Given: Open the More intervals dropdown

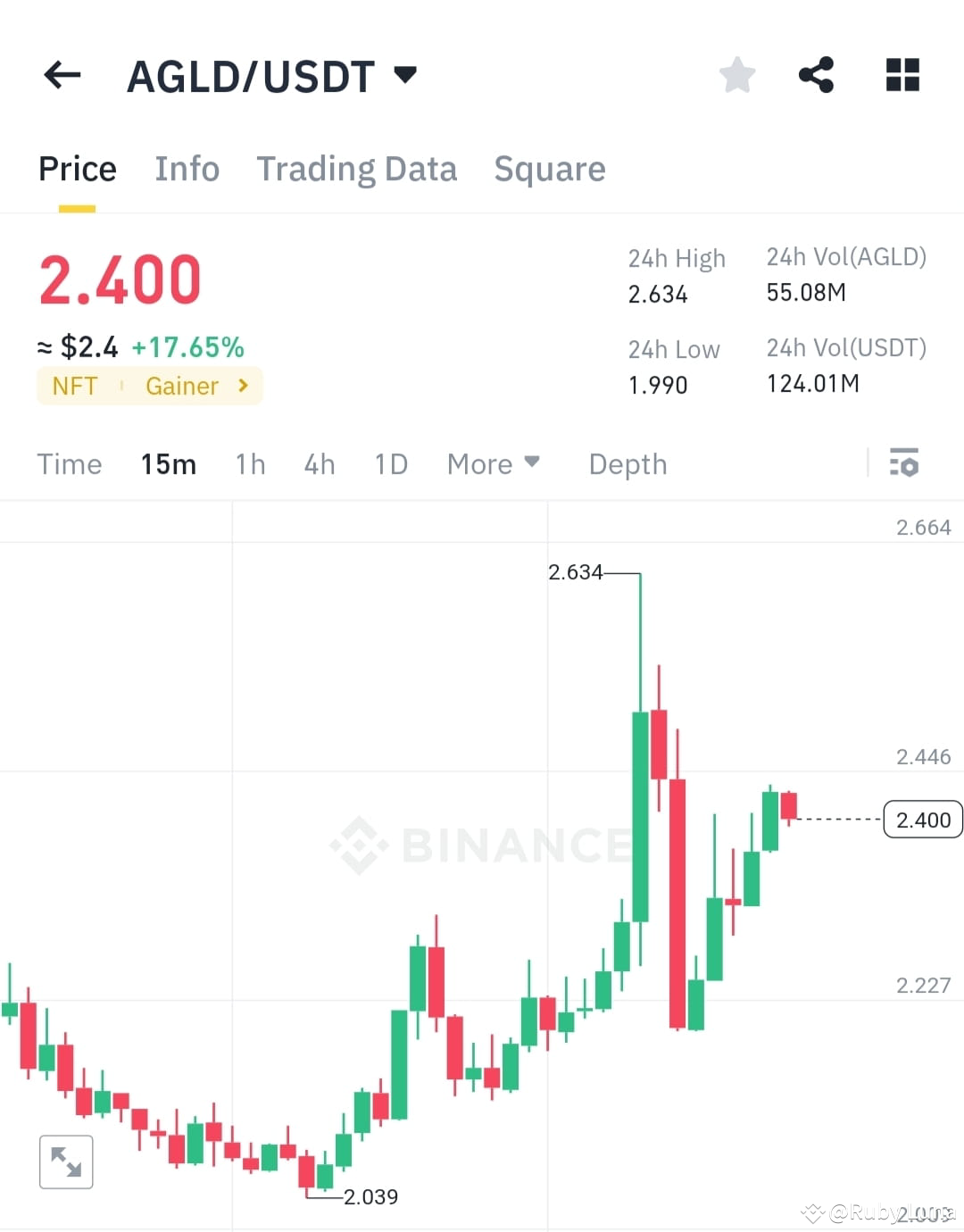Looking at the screenshot, I should [493, 463].
